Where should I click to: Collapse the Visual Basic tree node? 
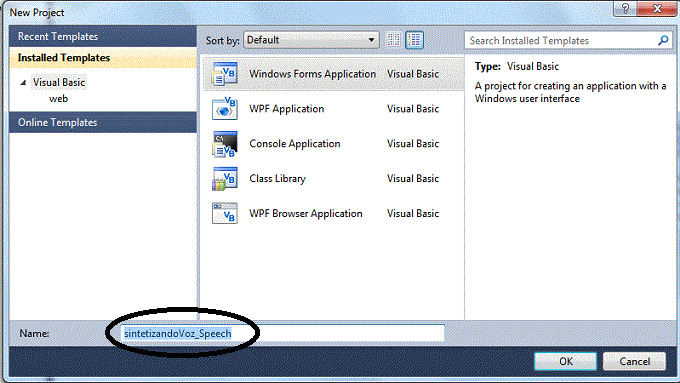coord(23,82)
